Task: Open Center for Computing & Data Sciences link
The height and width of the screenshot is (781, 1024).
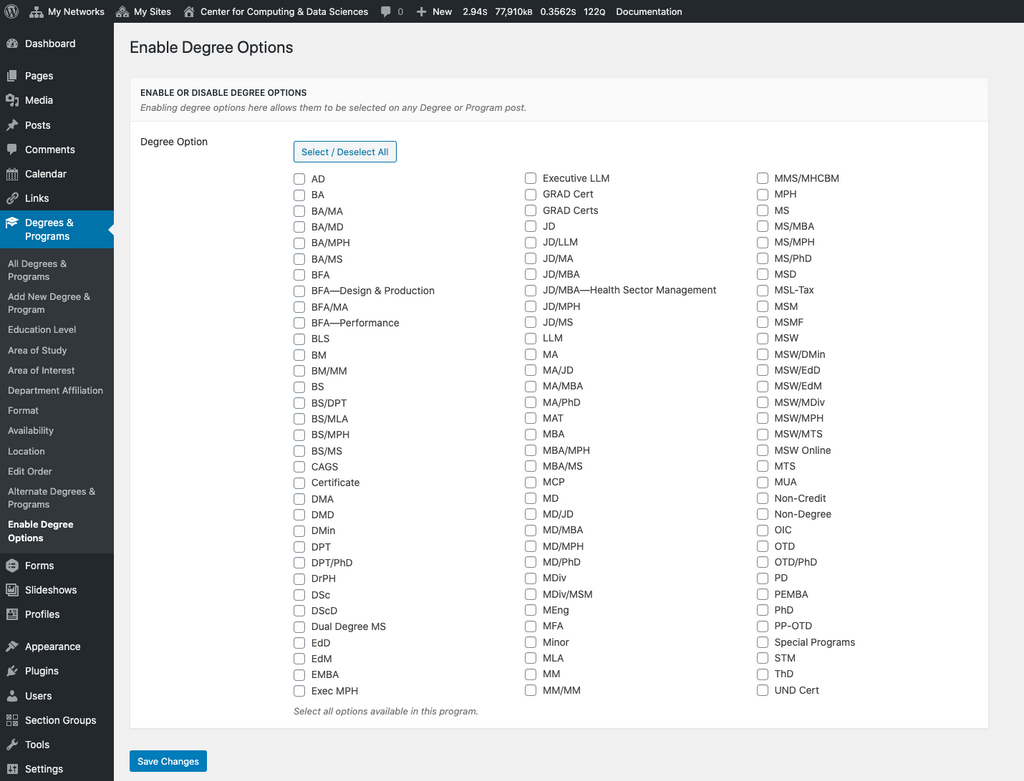Action: tap(284, 11)
